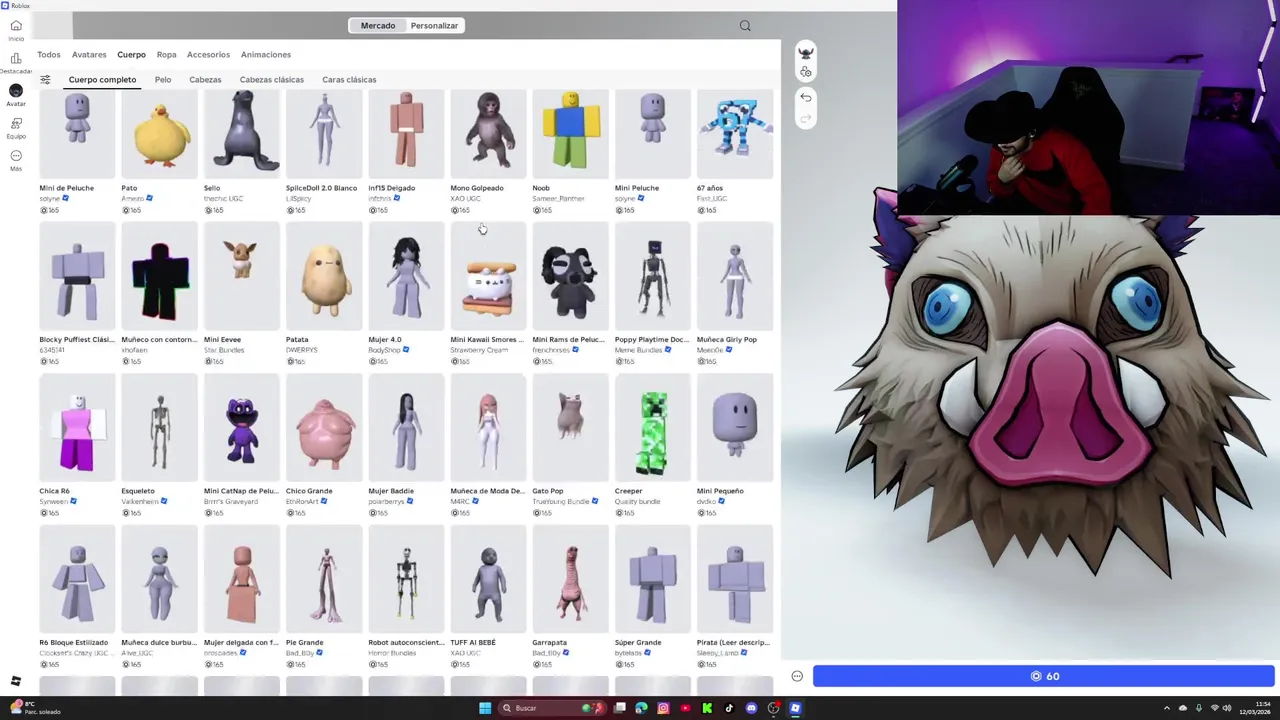The height and width of the screenshot is (720, 1280).
Task: Select the Mini Kawaii Smores thumbnail
Action: 488,277
